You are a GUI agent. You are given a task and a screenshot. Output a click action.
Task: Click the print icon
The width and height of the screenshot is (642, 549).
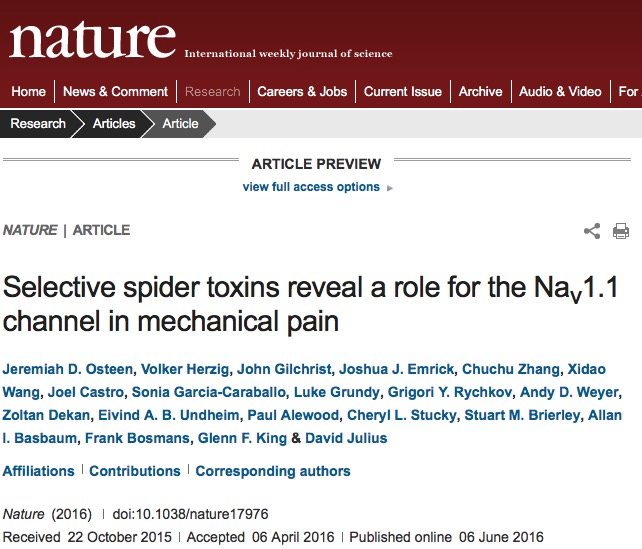(x=621, y=231)
